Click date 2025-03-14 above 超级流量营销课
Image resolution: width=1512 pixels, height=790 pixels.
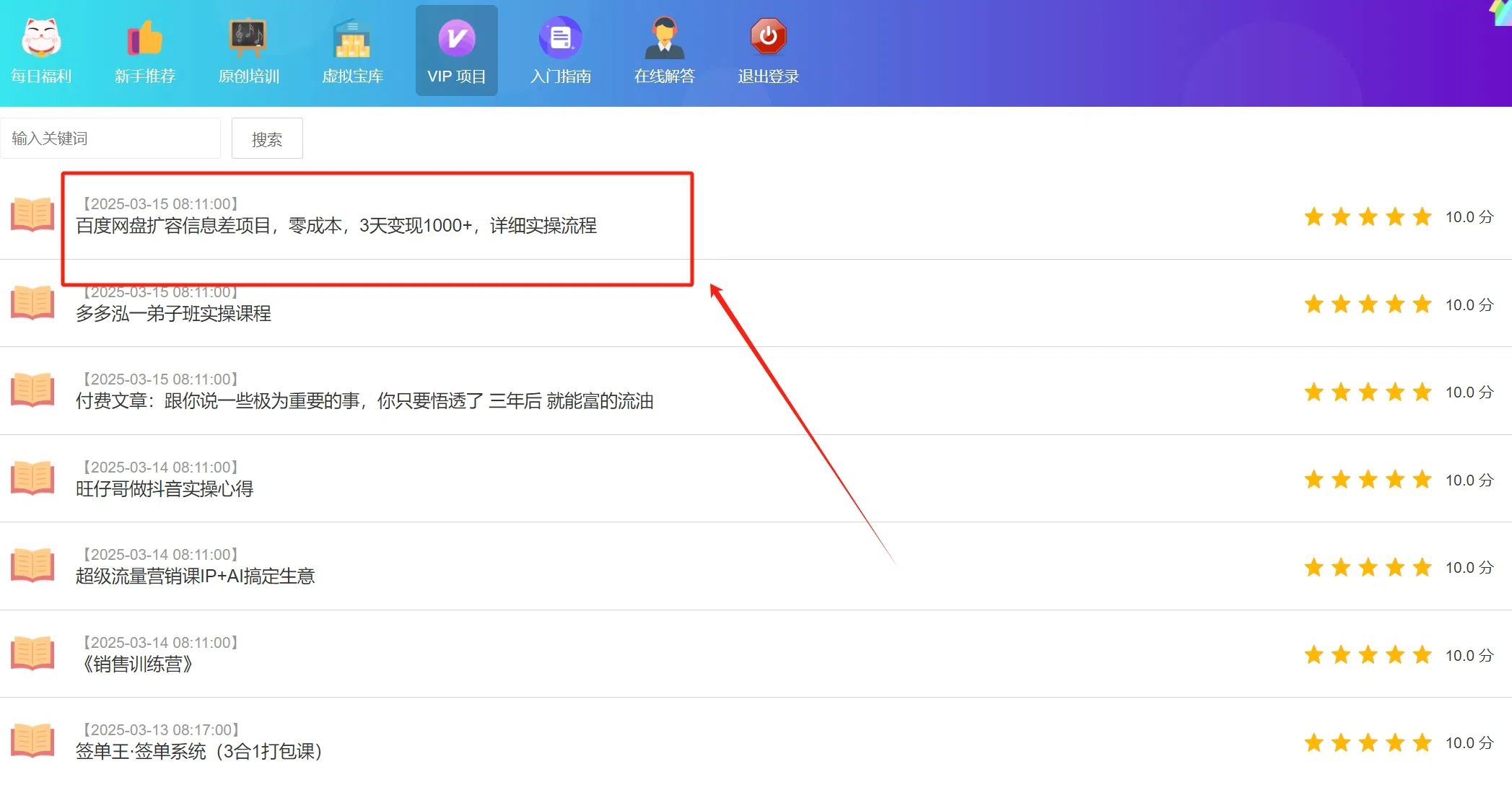point(160,555)
